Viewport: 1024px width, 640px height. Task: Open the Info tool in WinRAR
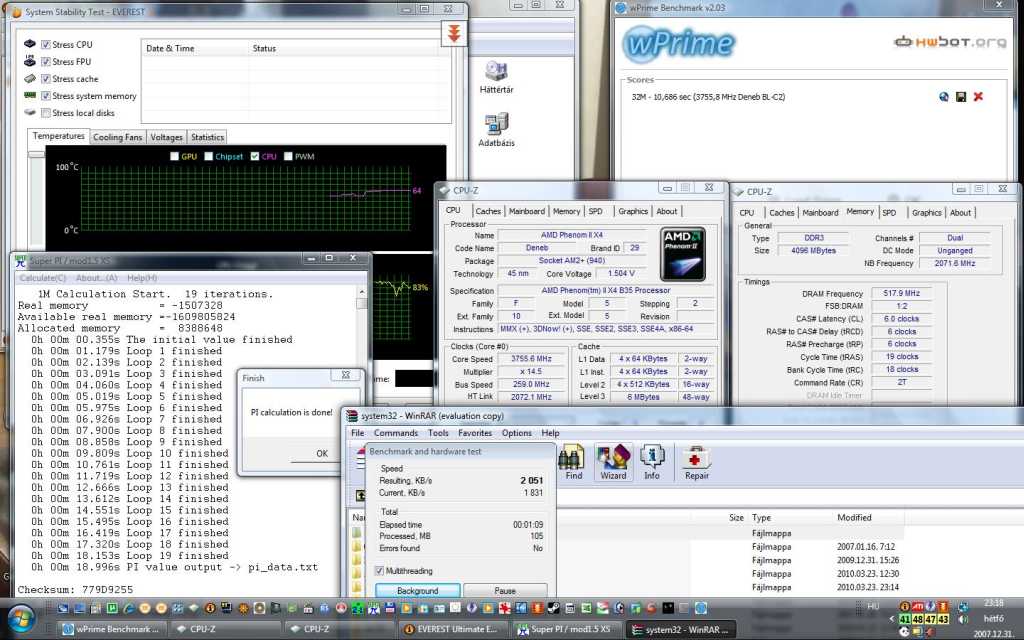652,462
